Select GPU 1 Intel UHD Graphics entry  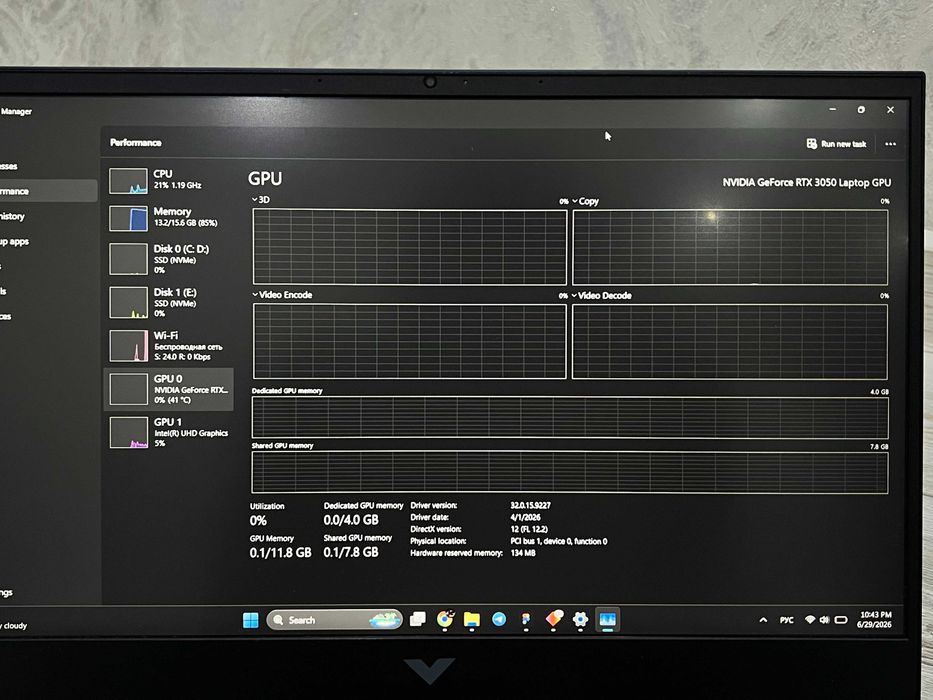[x=169, y=432]
